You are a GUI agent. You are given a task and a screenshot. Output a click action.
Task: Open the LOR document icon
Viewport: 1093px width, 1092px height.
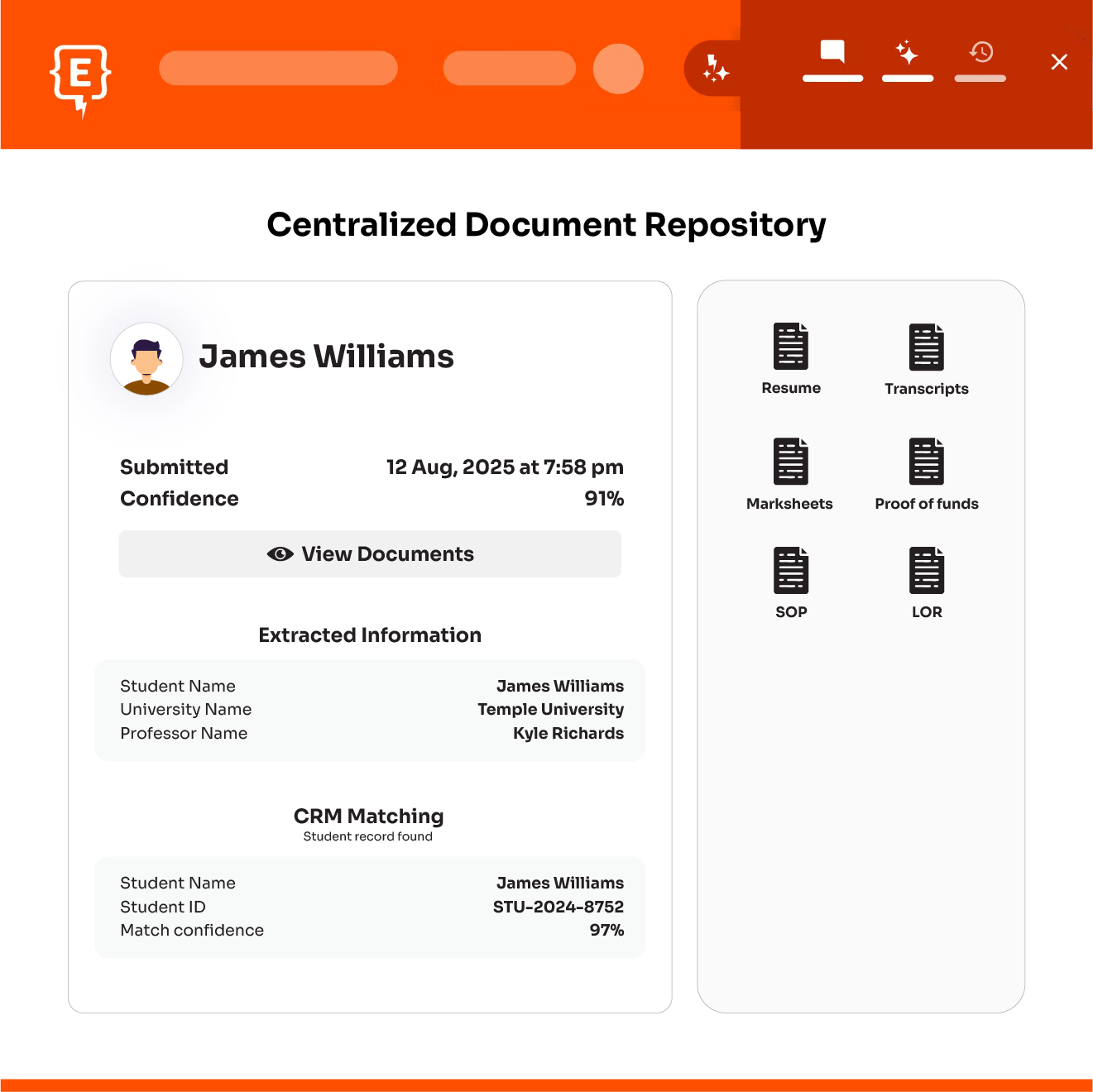point(926,570)
